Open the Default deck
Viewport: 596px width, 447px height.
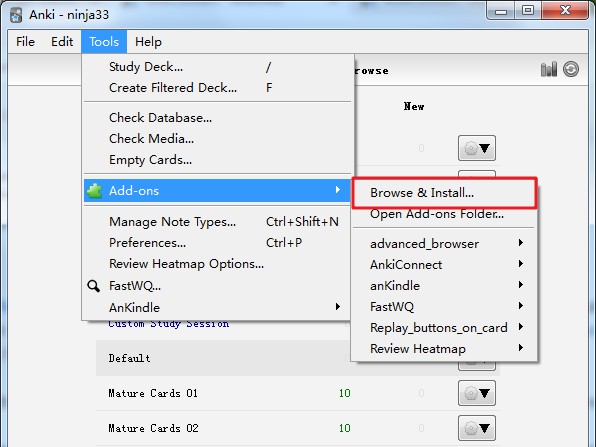tap(129, 358)
